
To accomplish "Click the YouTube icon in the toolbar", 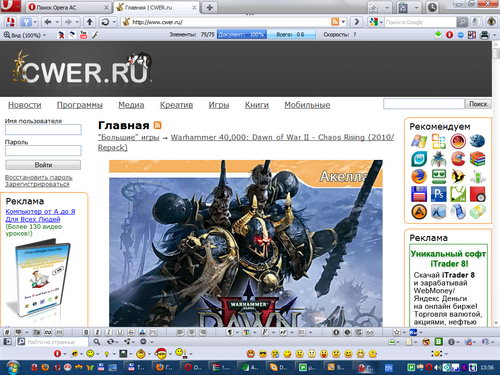I will (x=83, y=34).
